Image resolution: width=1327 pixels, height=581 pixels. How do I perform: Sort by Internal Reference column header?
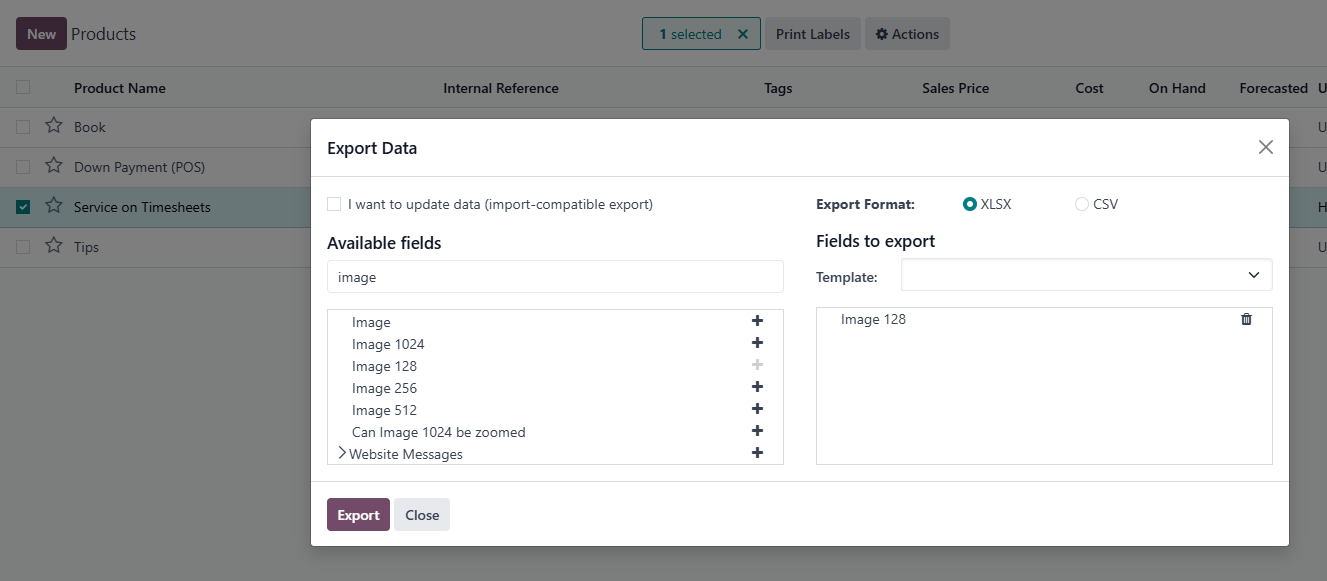[501, 88]
